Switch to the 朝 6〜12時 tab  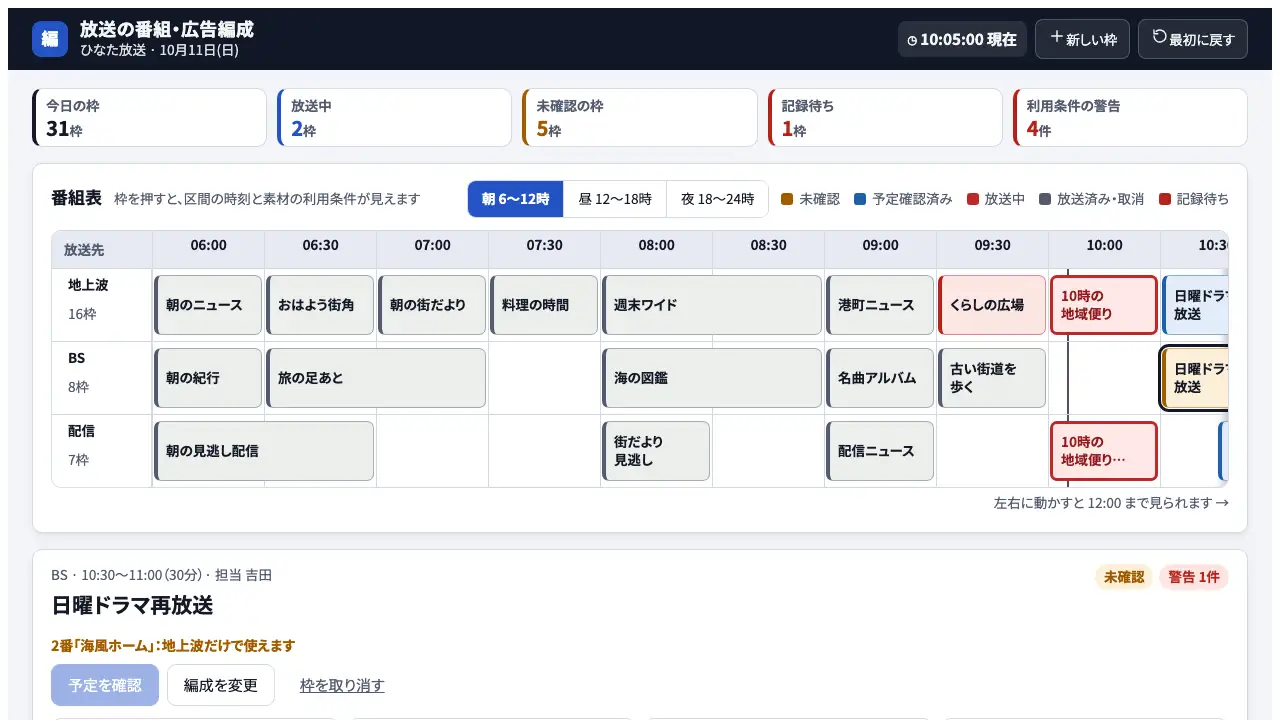coord(516,199)
